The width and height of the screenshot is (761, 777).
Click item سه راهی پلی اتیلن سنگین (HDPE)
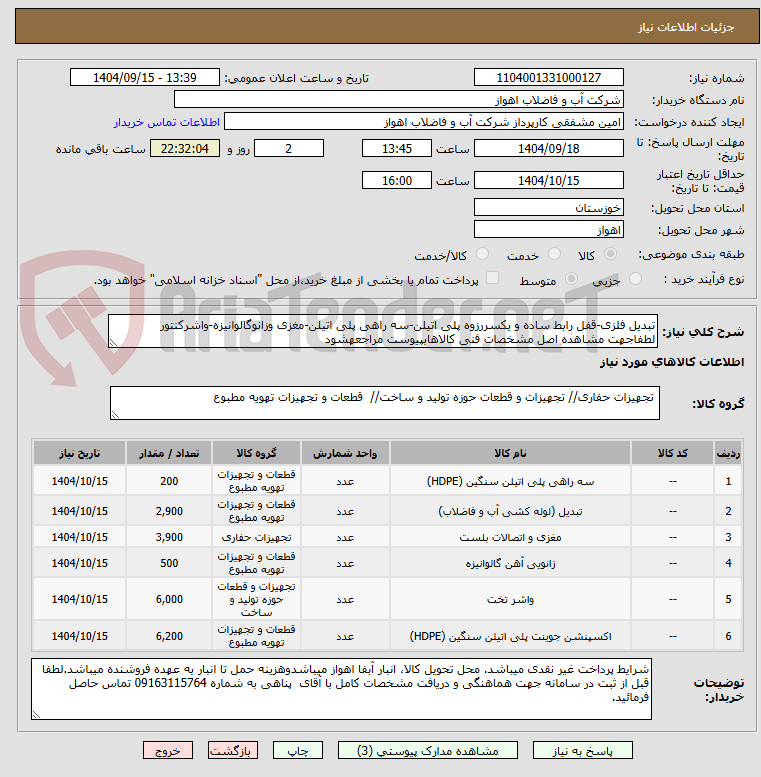coord(510,481)
